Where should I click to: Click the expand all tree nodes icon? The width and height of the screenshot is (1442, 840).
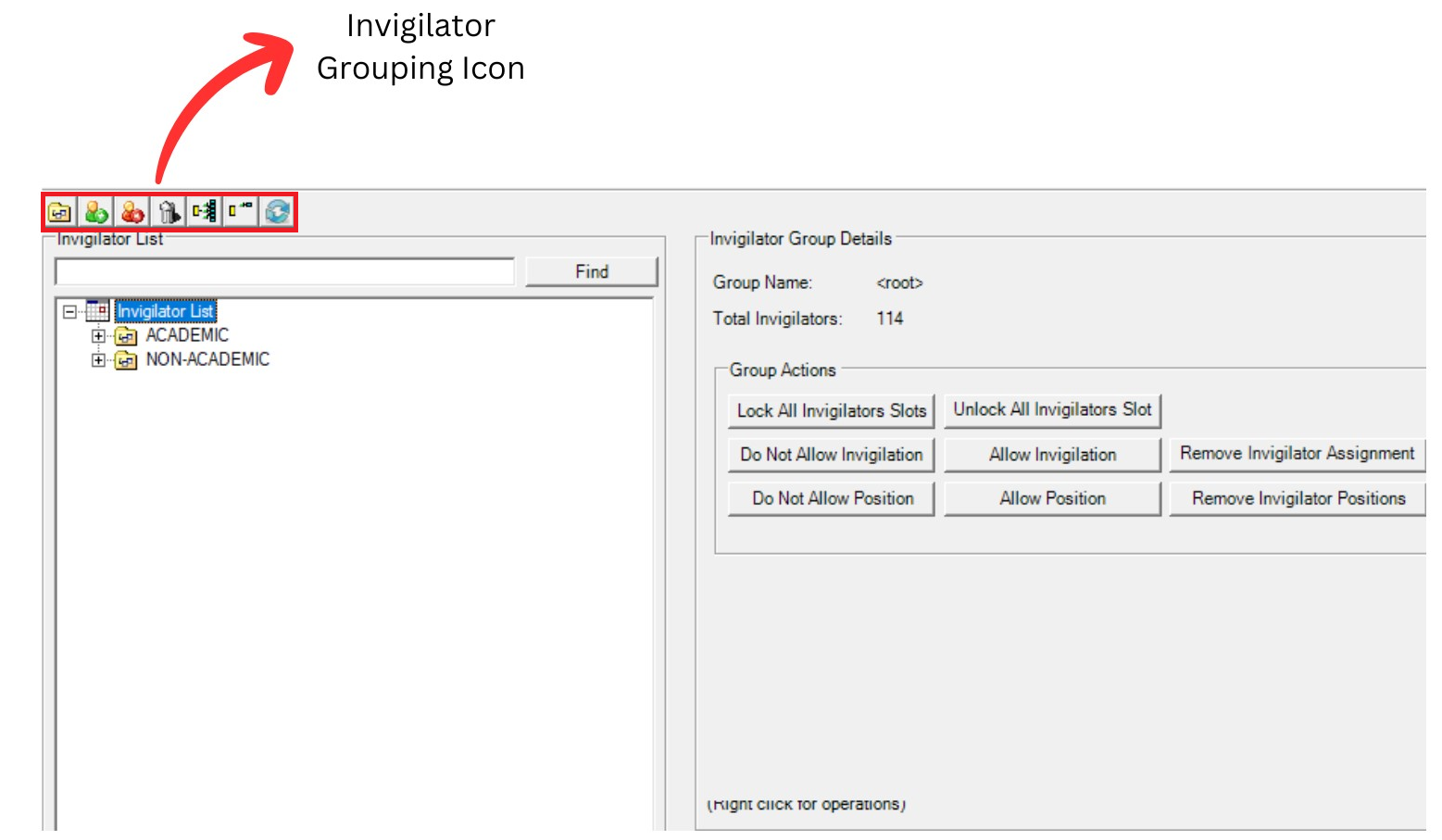point(205,212)
